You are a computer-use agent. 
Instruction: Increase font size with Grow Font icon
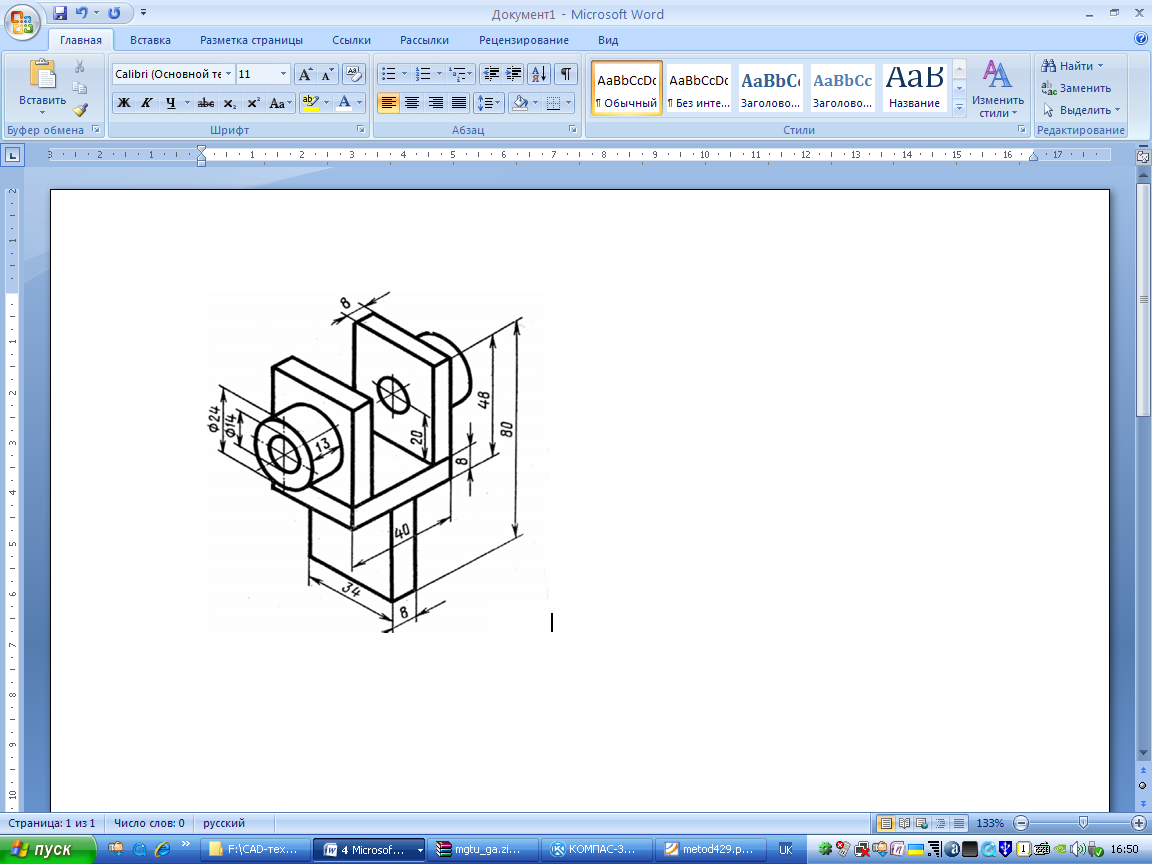pos(306,74)
